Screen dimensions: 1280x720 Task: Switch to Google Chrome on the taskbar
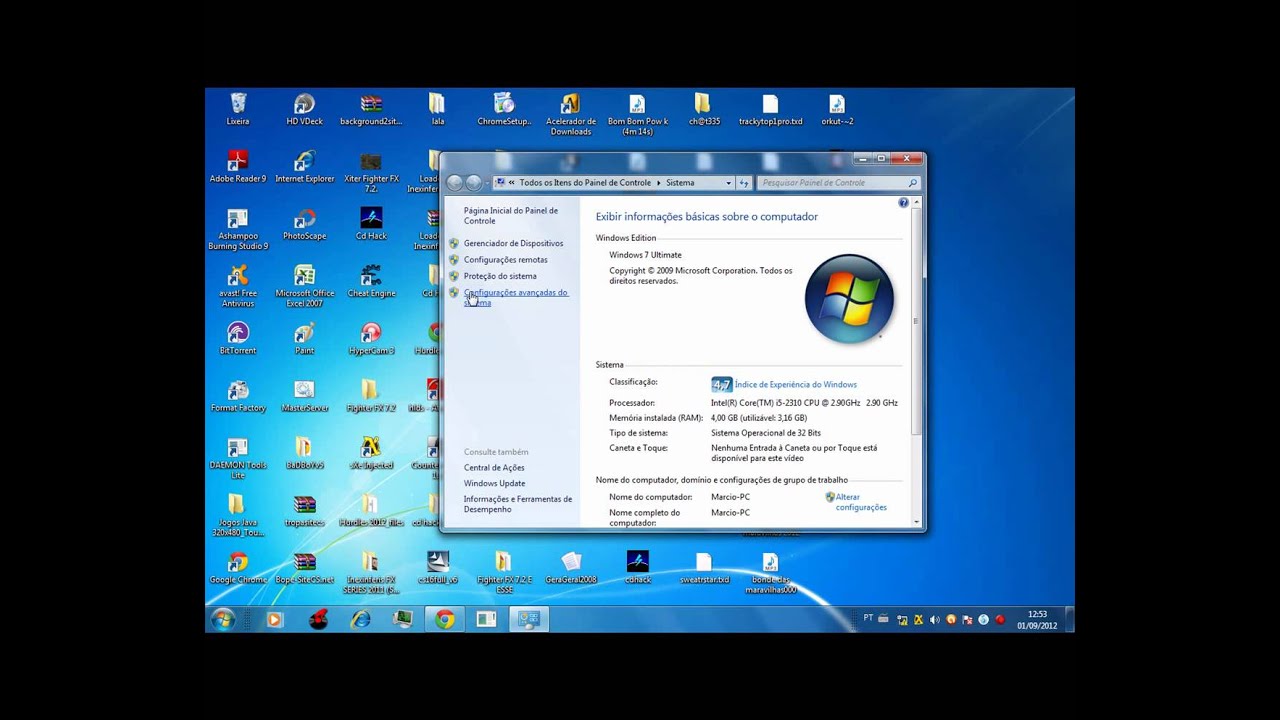tap(445, 620)
